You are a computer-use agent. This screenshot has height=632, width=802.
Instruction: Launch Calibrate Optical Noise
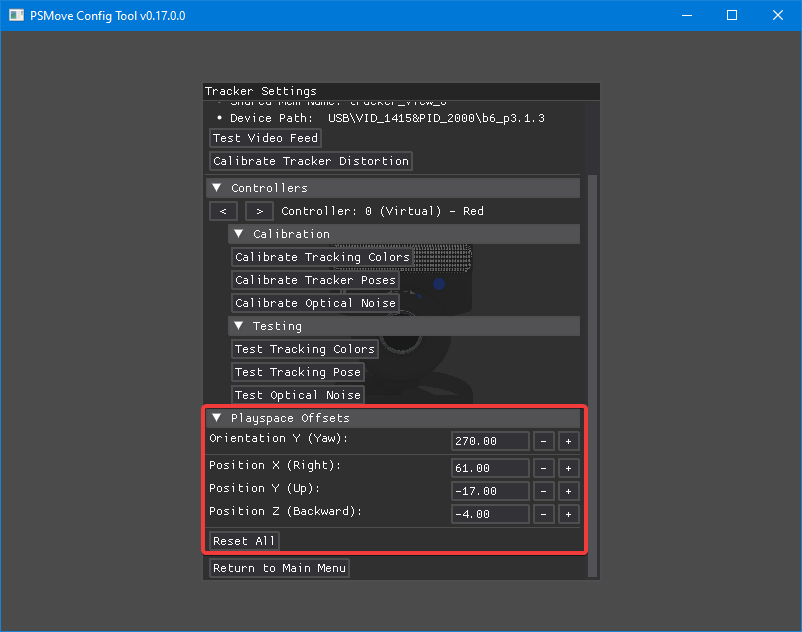click(315, 303)
